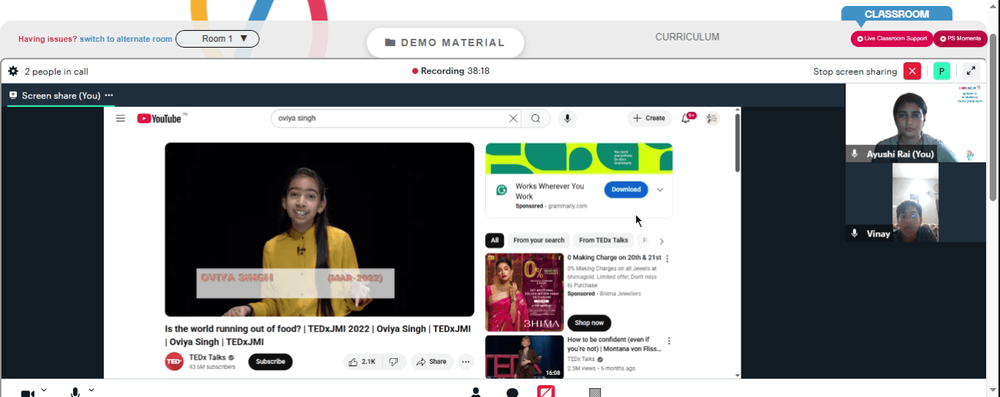Open participants people icon at bottom
This screenshot has height=397, width=1000.
[x=476, y=392]
